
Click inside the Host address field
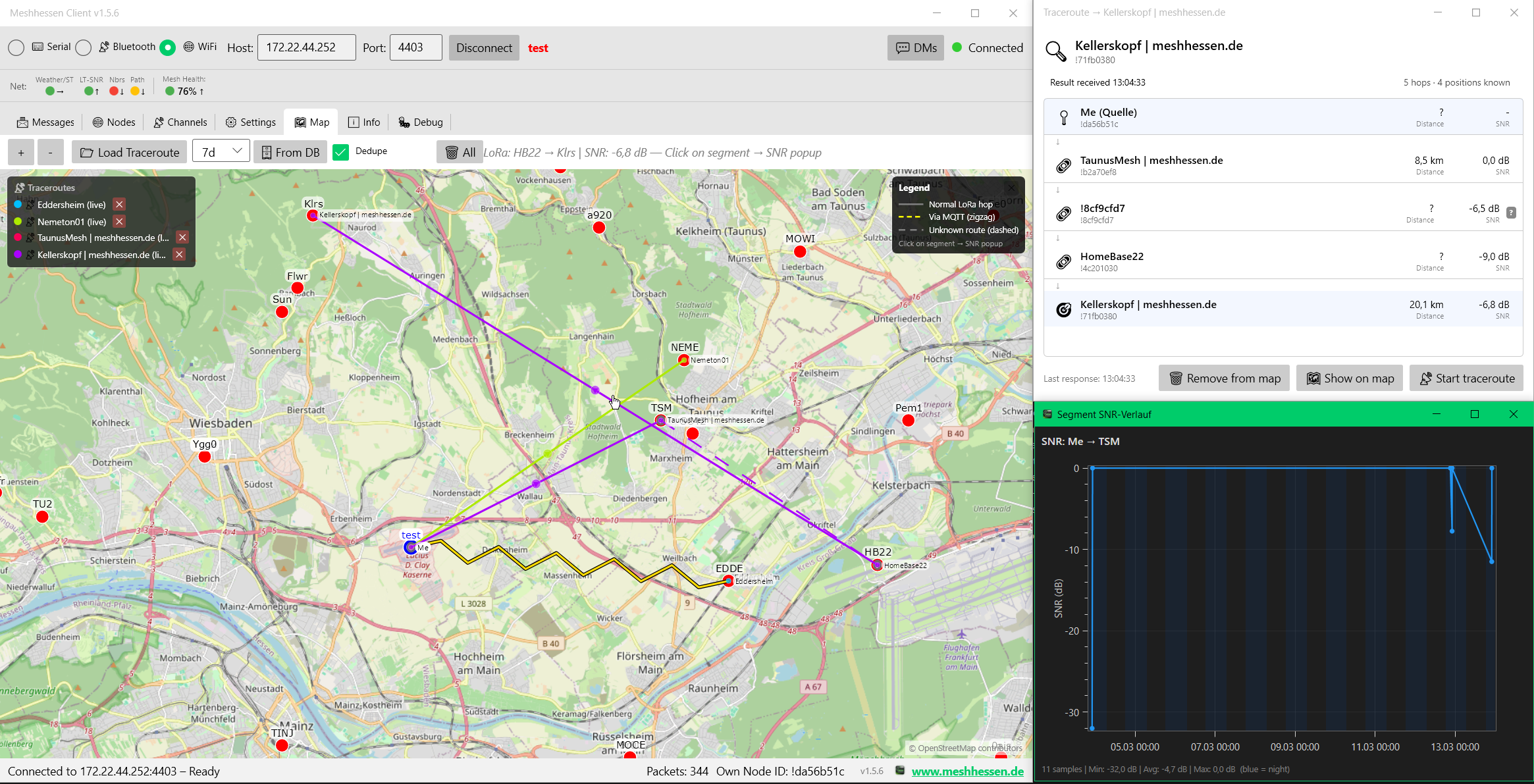pyautogui.click(x=306, y=47)
